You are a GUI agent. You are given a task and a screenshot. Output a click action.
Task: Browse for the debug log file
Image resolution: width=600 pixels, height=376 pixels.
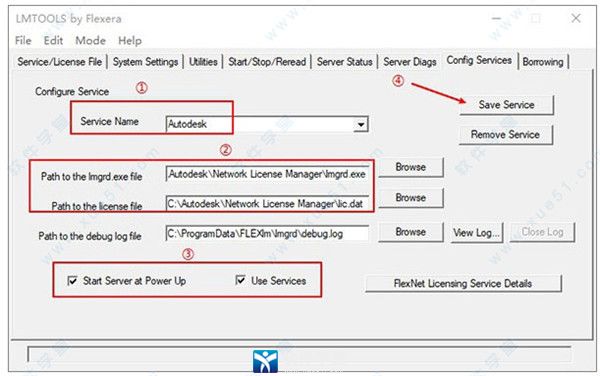click(411, 232)
